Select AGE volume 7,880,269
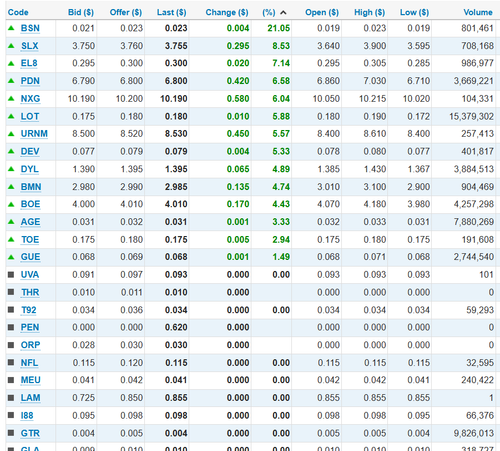This screenshot has height=451, width=500. click(474, 222)
